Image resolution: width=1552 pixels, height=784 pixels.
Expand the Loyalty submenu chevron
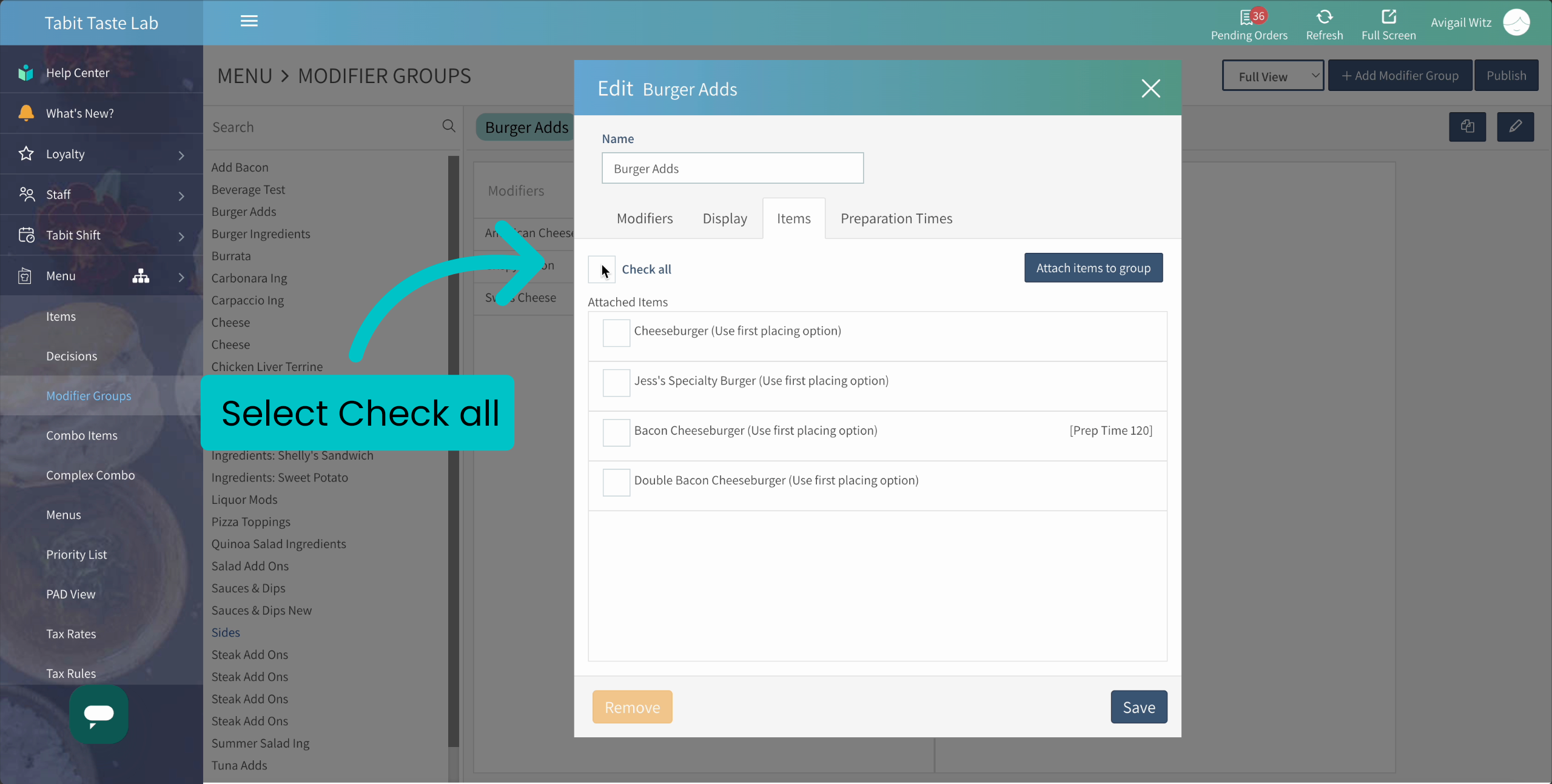coord(181,155)
